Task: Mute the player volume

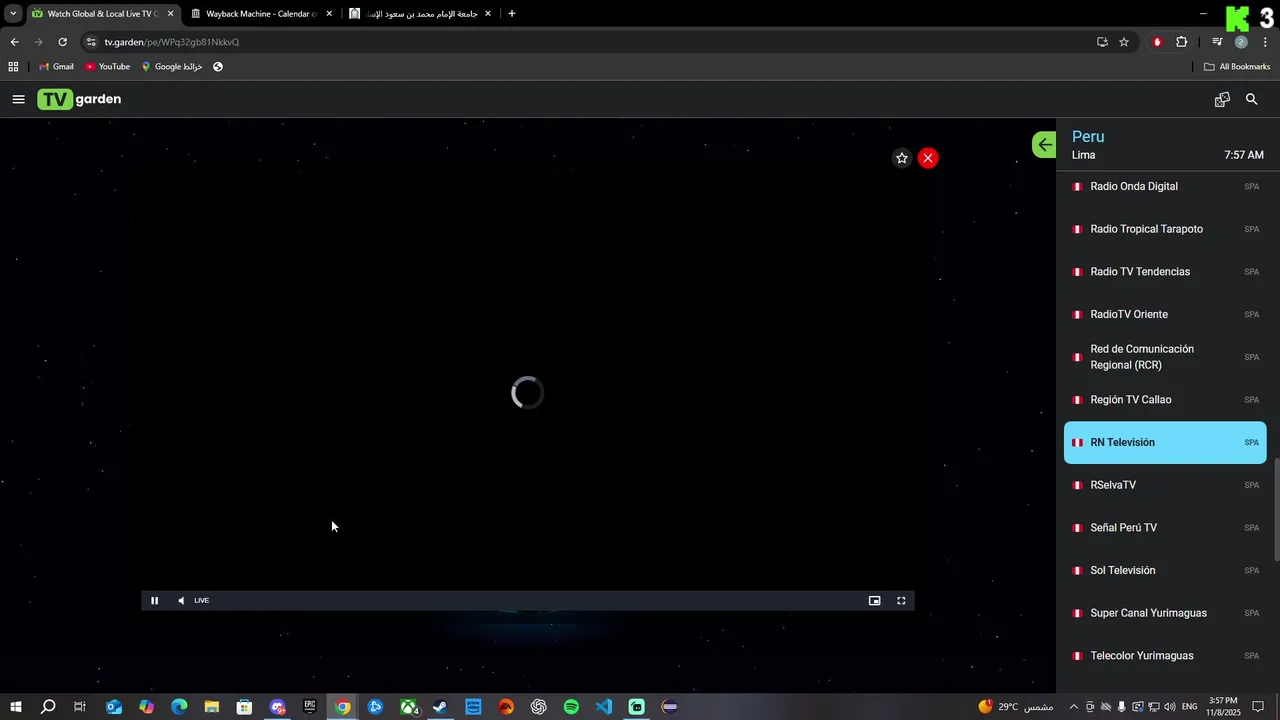Action: click(x=181, y=600)
